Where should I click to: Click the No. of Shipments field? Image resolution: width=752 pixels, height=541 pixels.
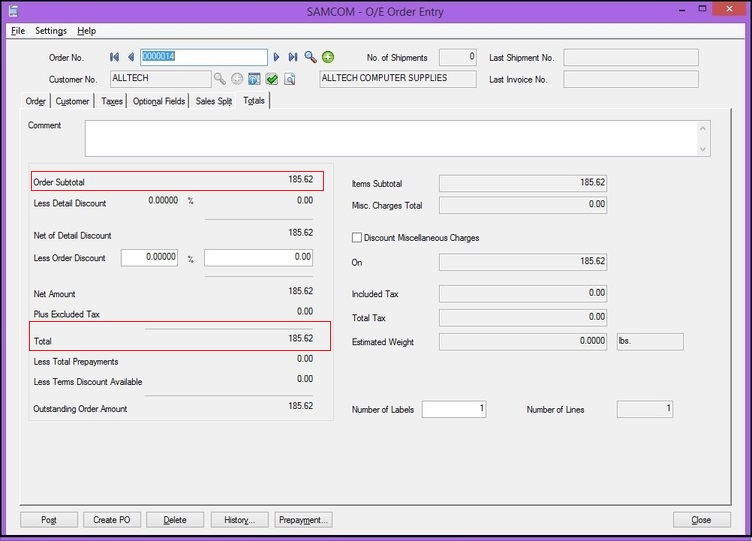pyautogui.click(x=458, y=57)
